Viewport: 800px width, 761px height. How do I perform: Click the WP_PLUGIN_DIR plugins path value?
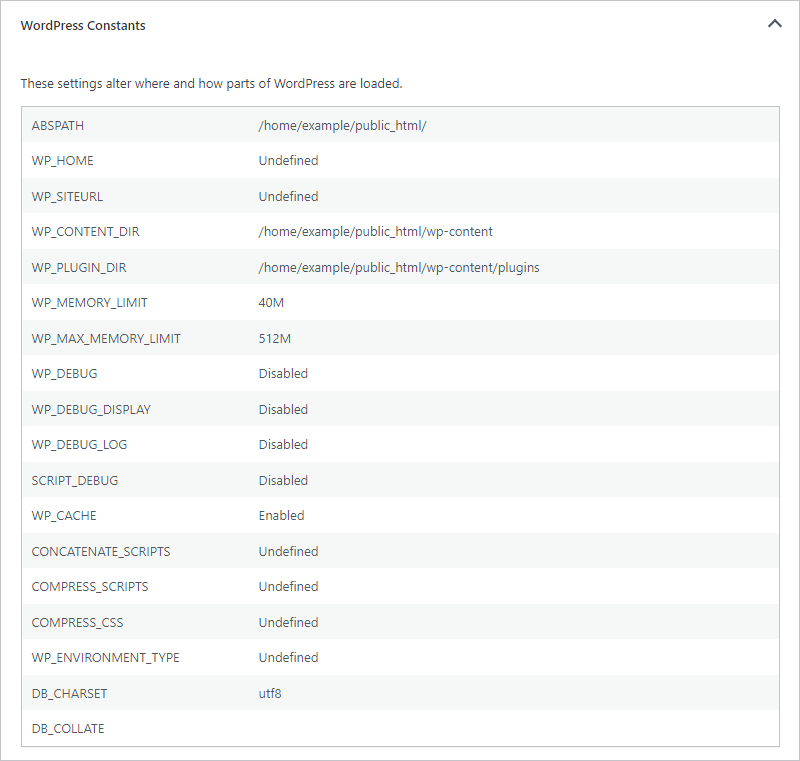(x=399, y=267)
